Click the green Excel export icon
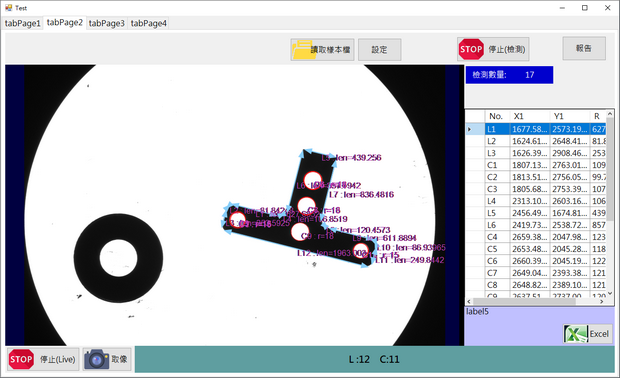This screenshot has height=378, width=620. (x=576, y=334)
